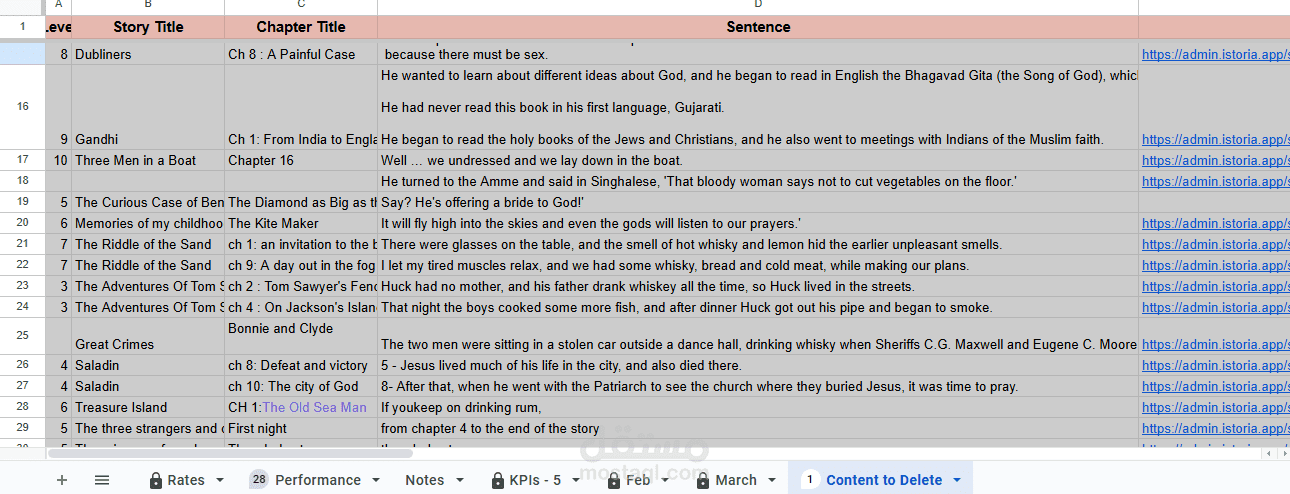Click the left scroll arrow of the horizontal scrollbar
Viewport: 1290px width, 494px height.
[x=1270, y=453]
